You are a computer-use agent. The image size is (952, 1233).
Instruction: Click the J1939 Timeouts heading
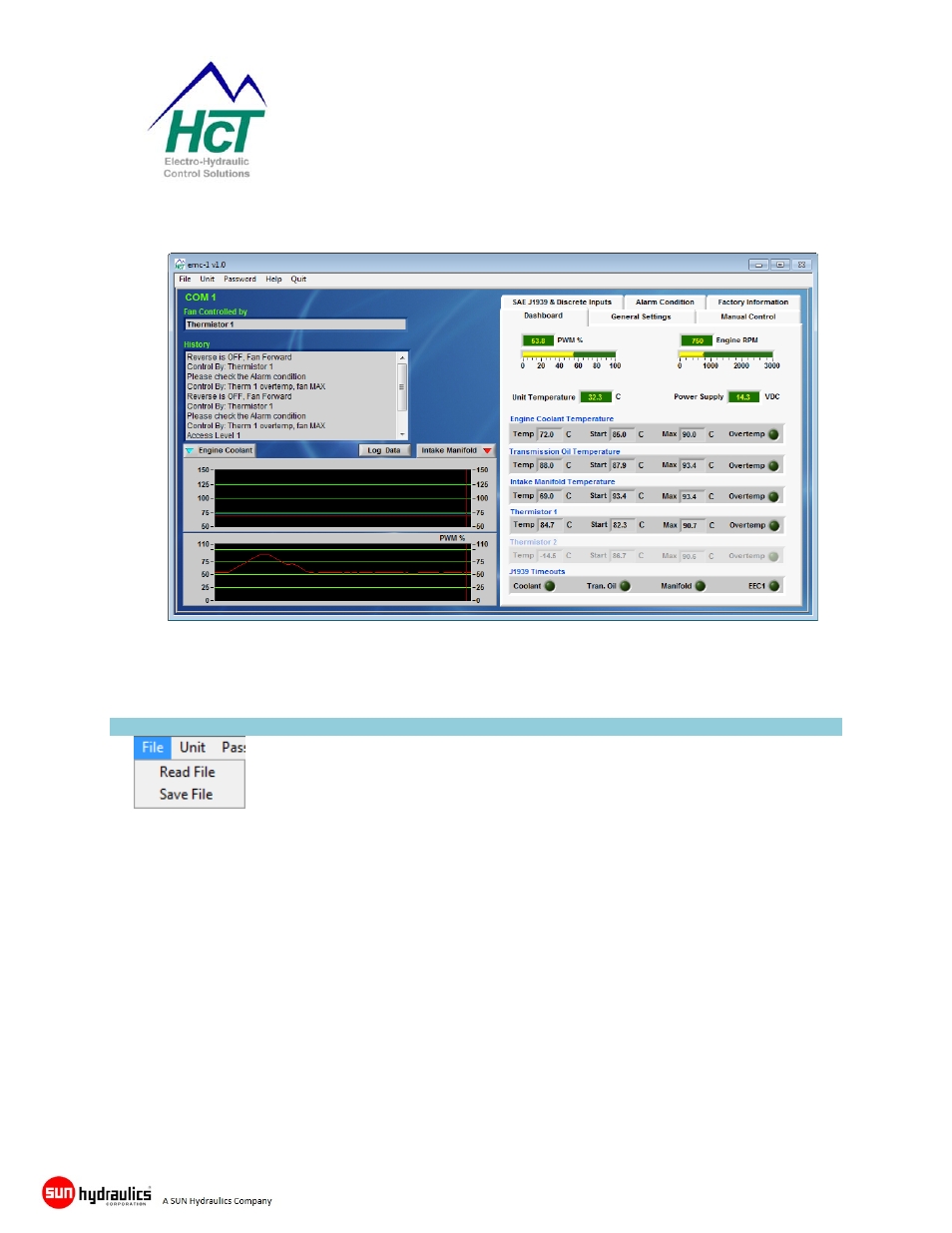[x=537, y=572]
